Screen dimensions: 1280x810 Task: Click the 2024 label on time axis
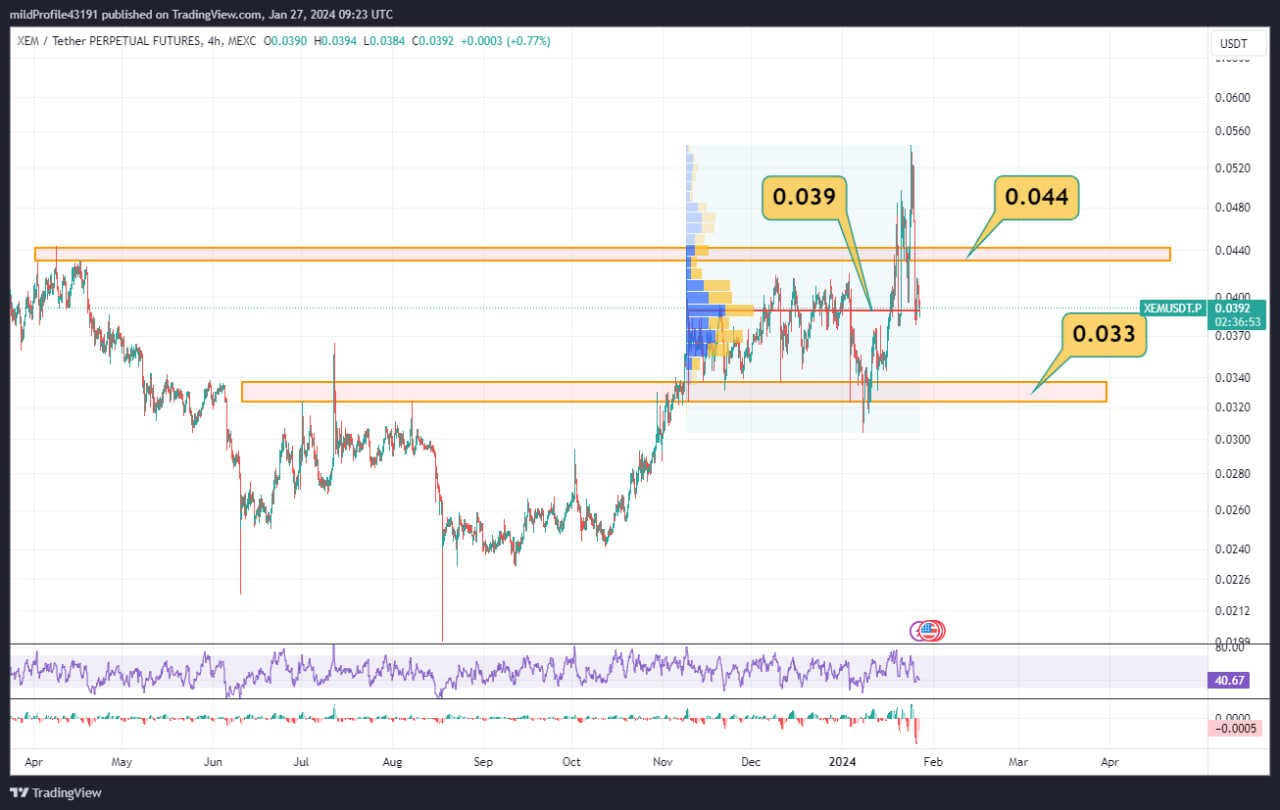(x=841, y=762)
